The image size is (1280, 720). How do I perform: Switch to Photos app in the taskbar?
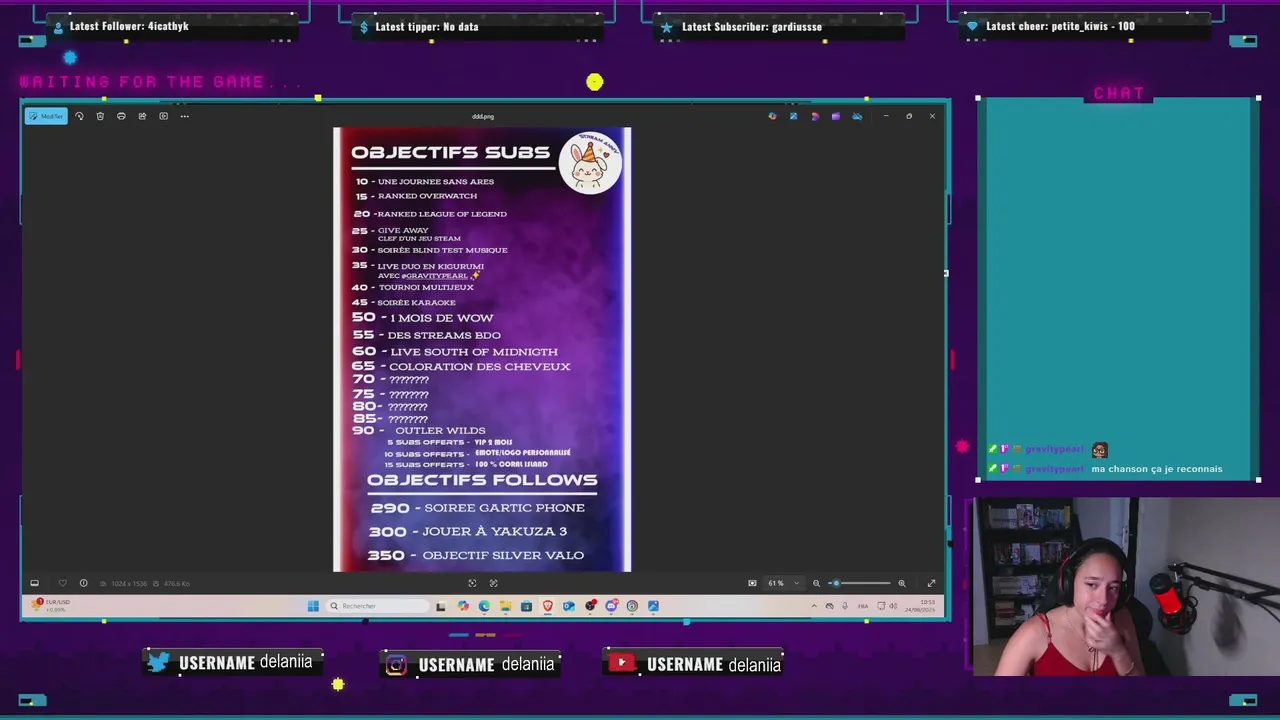pos(653,605)
